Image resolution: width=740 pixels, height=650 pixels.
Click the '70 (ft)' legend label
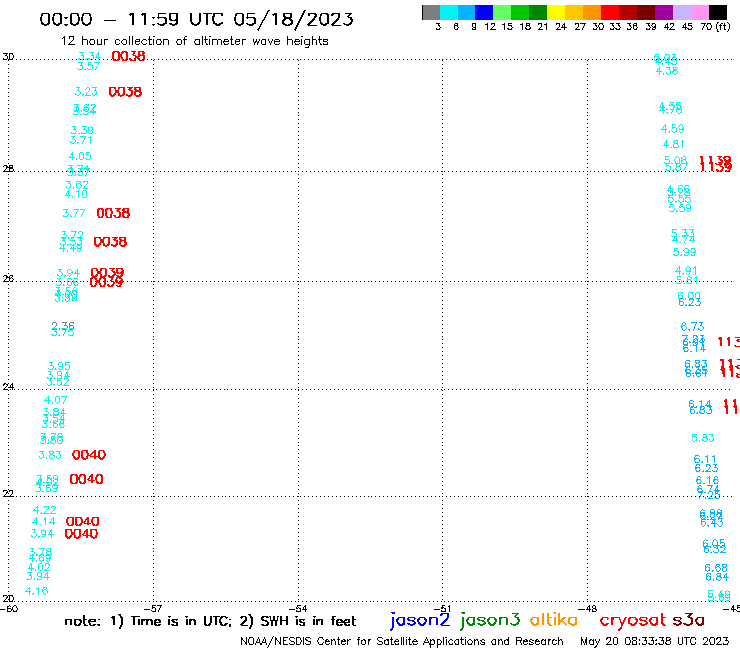pyautogui.click(x=715, y=26)
